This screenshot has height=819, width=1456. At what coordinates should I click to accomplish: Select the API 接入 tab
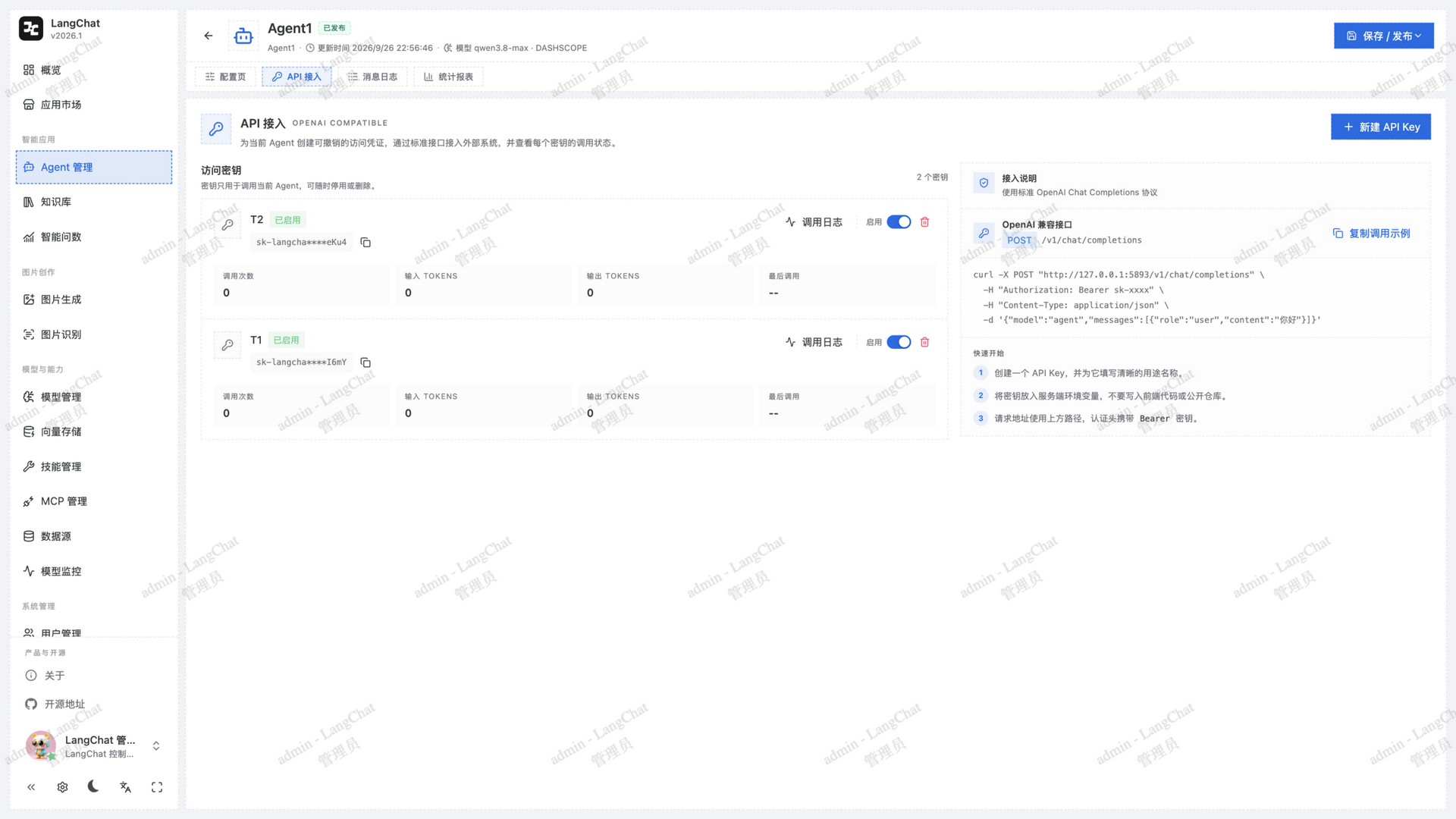[x=297, y=77]
